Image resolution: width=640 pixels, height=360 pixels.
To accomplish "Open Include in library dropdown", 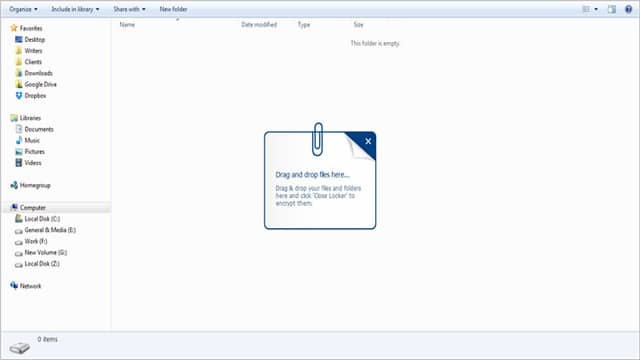I will point(75,9).
